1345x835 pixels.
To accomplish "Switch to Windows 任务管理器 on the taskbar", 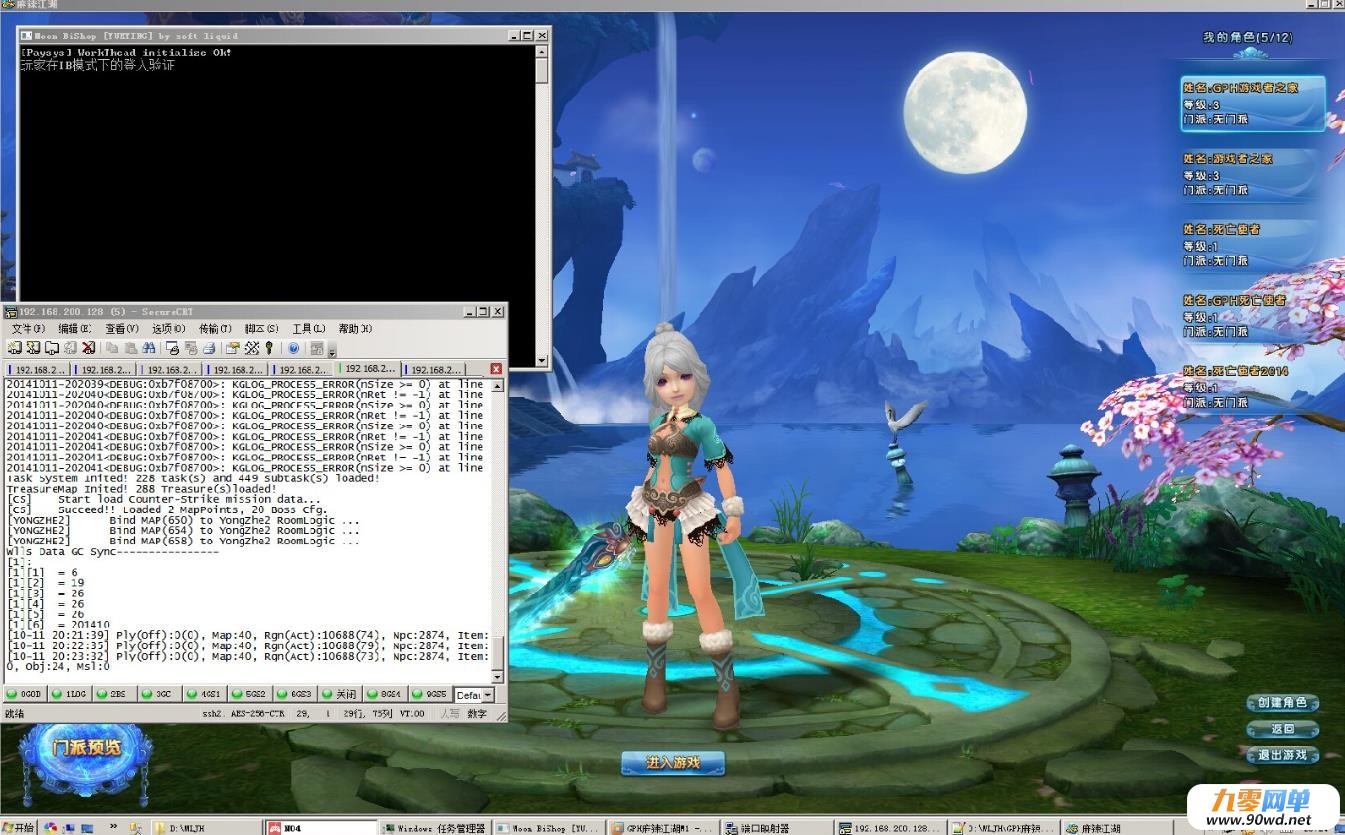I will click(438, 828).
